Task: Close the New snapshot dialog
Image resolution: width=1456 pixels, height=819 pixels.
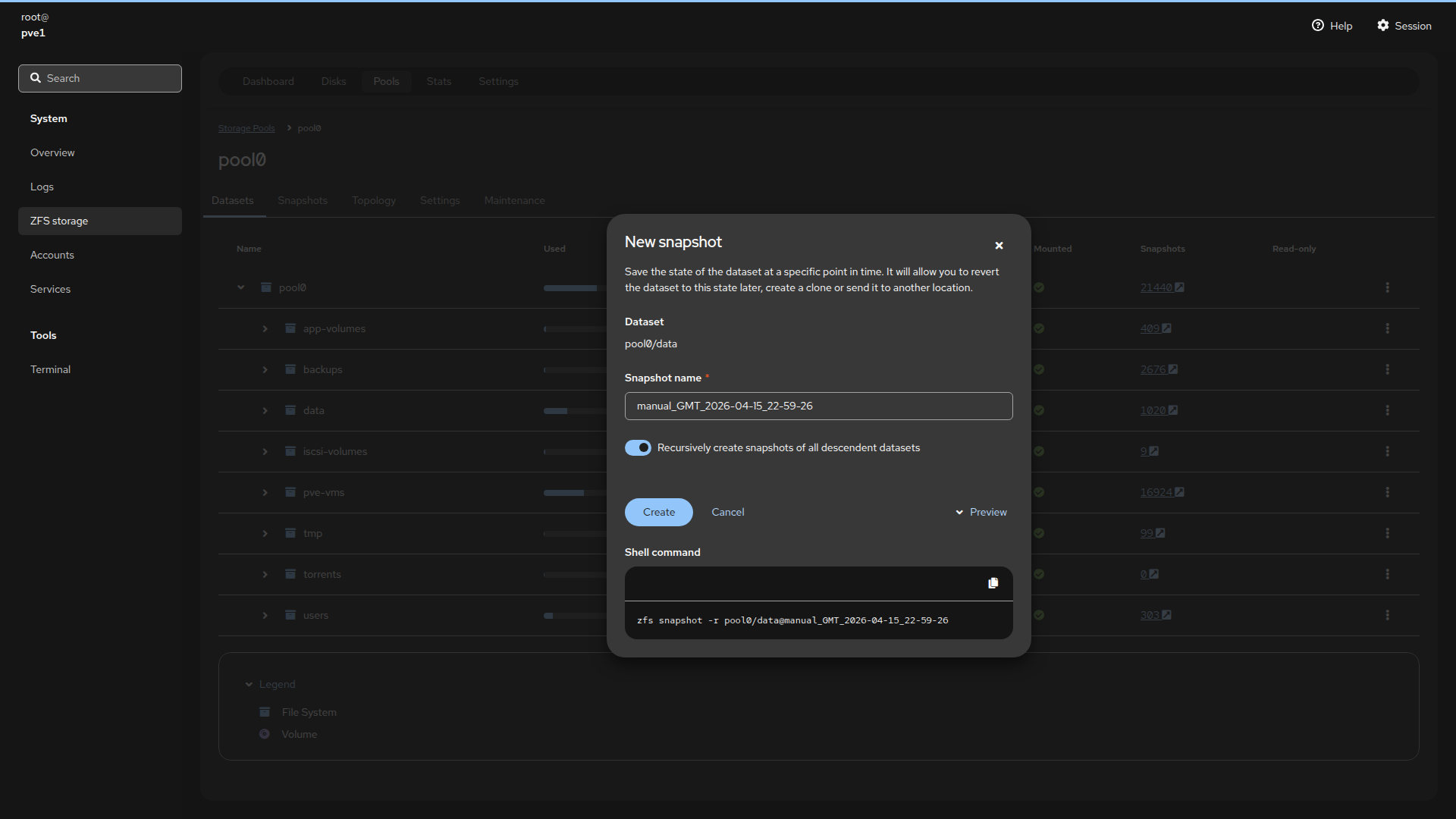Action: point(999,246)
